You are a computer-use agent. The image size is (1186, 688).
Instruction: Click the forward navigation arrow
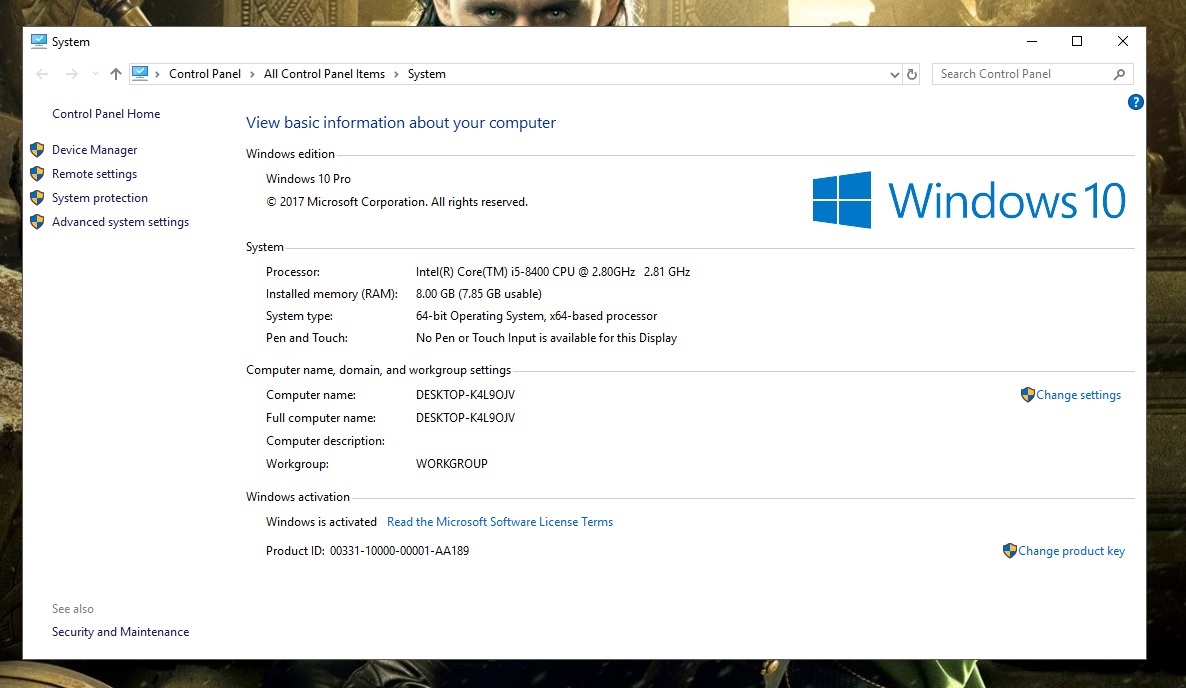[x=72, y=74]
